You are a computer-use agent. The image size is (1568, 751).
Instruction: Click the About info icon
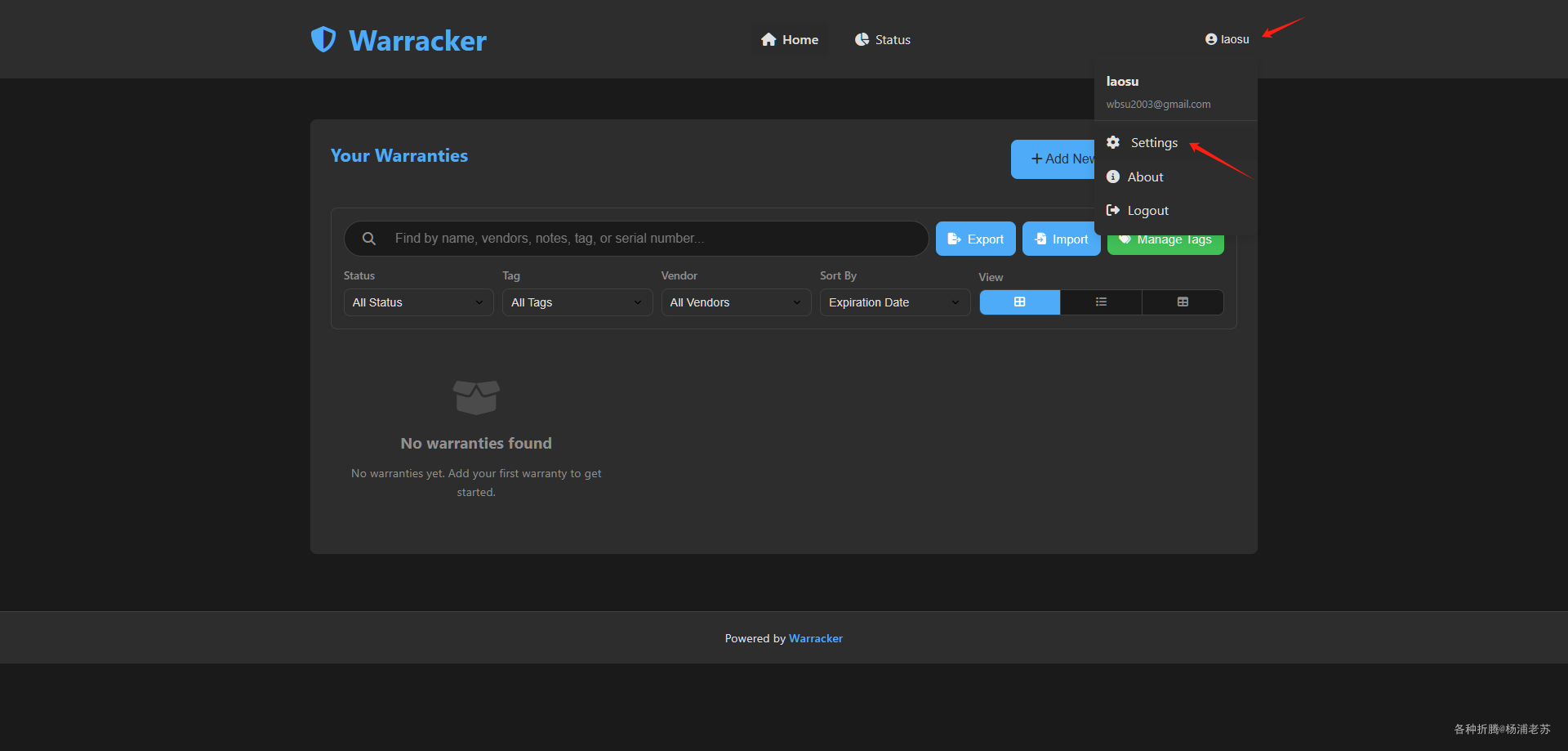click(x=1113, y=177)
